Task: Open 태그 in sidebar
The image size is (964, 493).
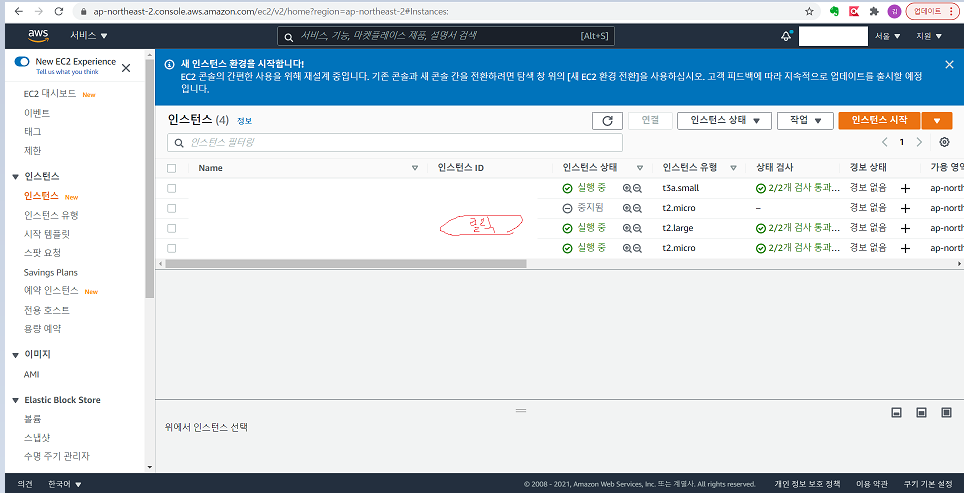Action: [33, 132]
